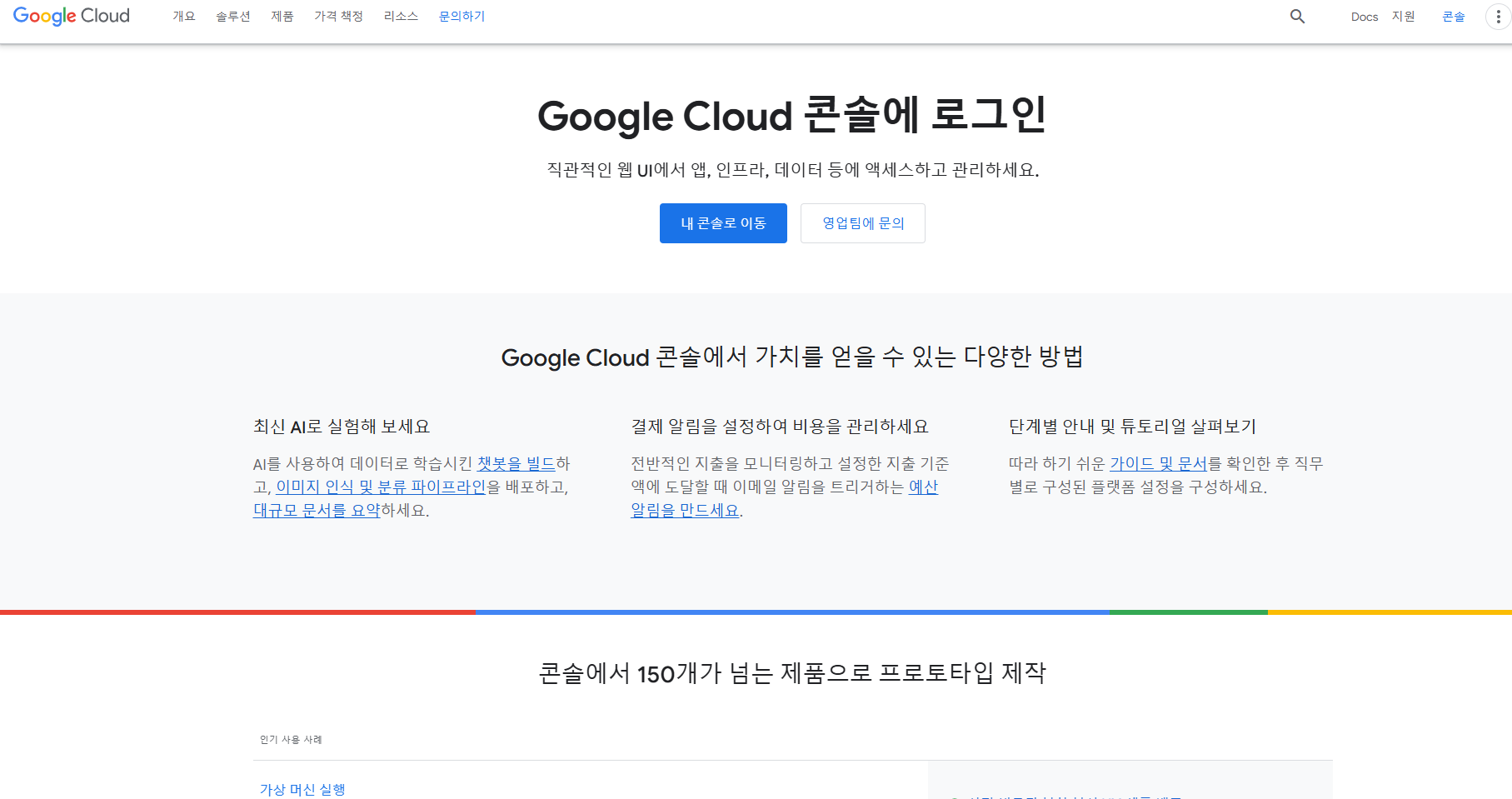Open the 솔루션 navigation menu

pos(233,16)
